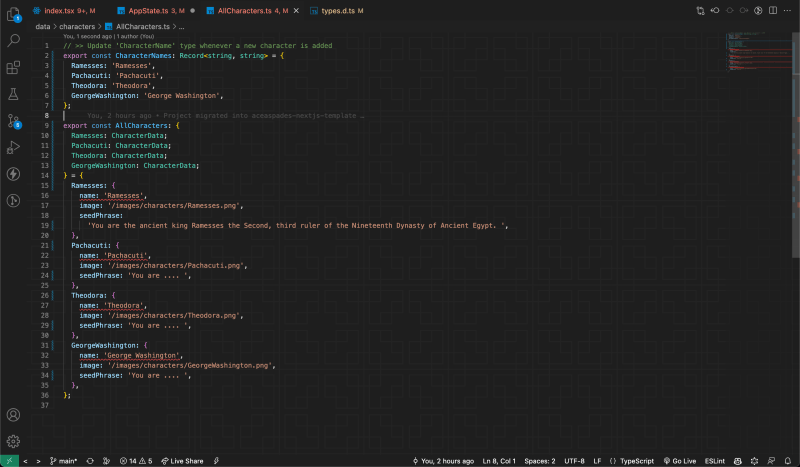Open the Search view in the sidebar

(14, 41)
